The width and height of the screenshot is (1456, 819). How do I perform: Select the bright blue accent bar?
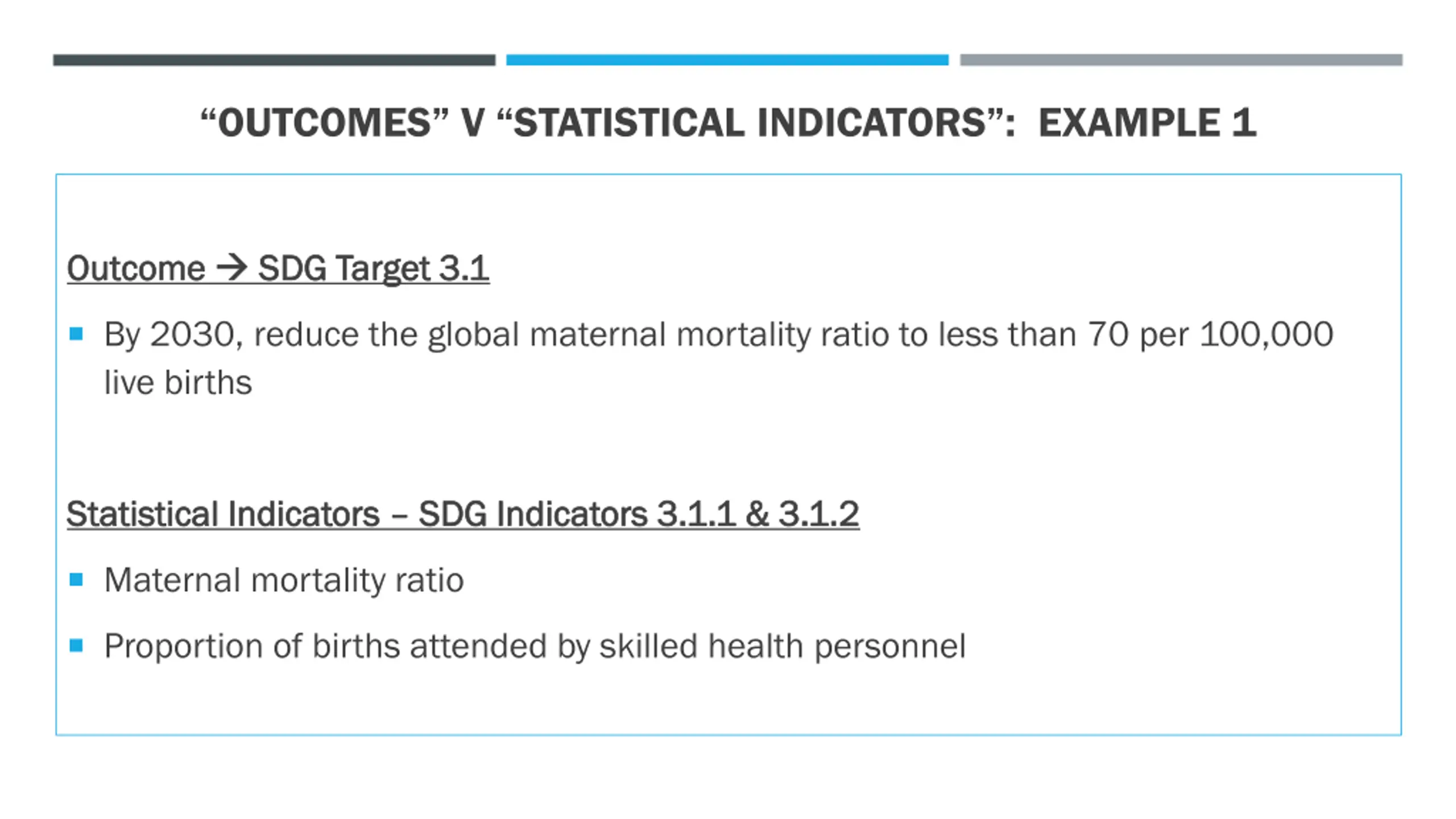(727, 60)
